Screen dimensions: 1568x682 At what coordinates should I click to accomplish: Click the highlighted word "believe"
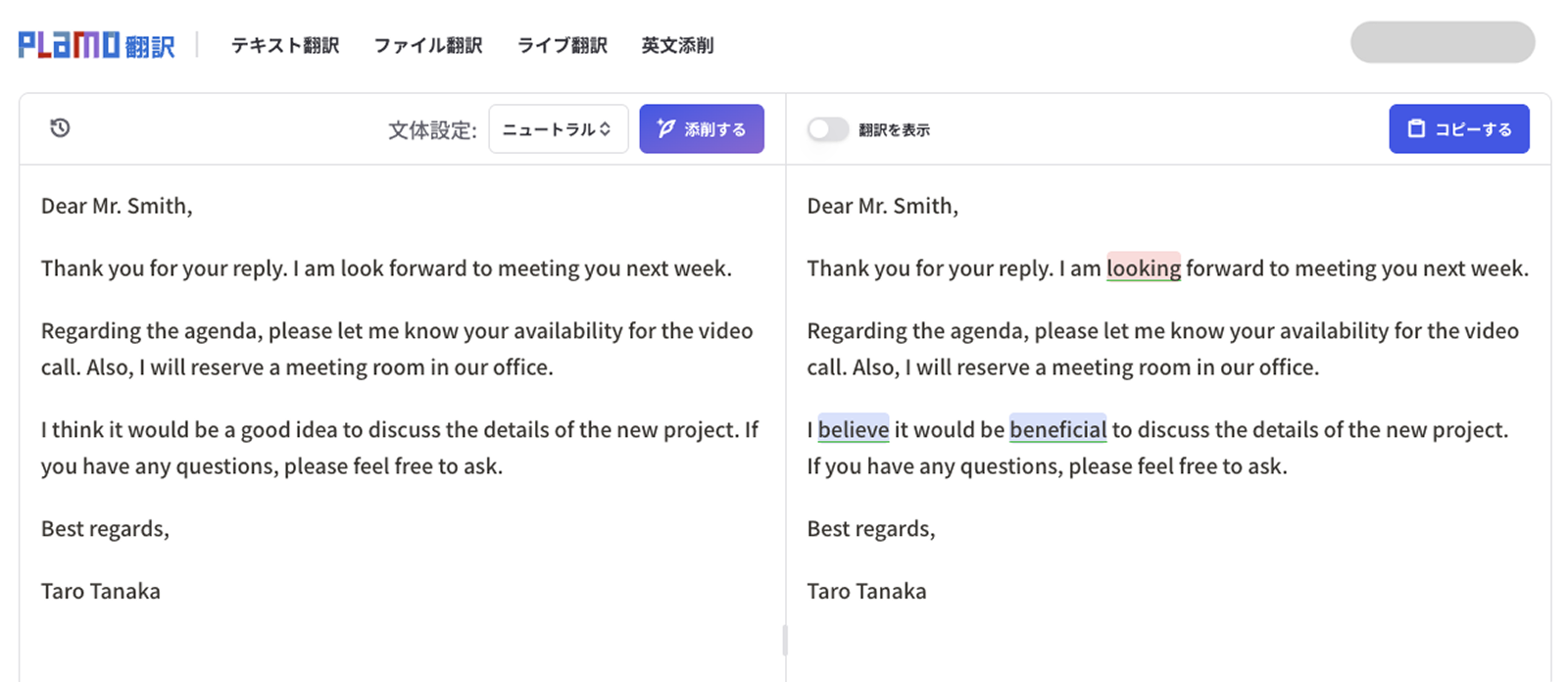[x=854, y=428]
